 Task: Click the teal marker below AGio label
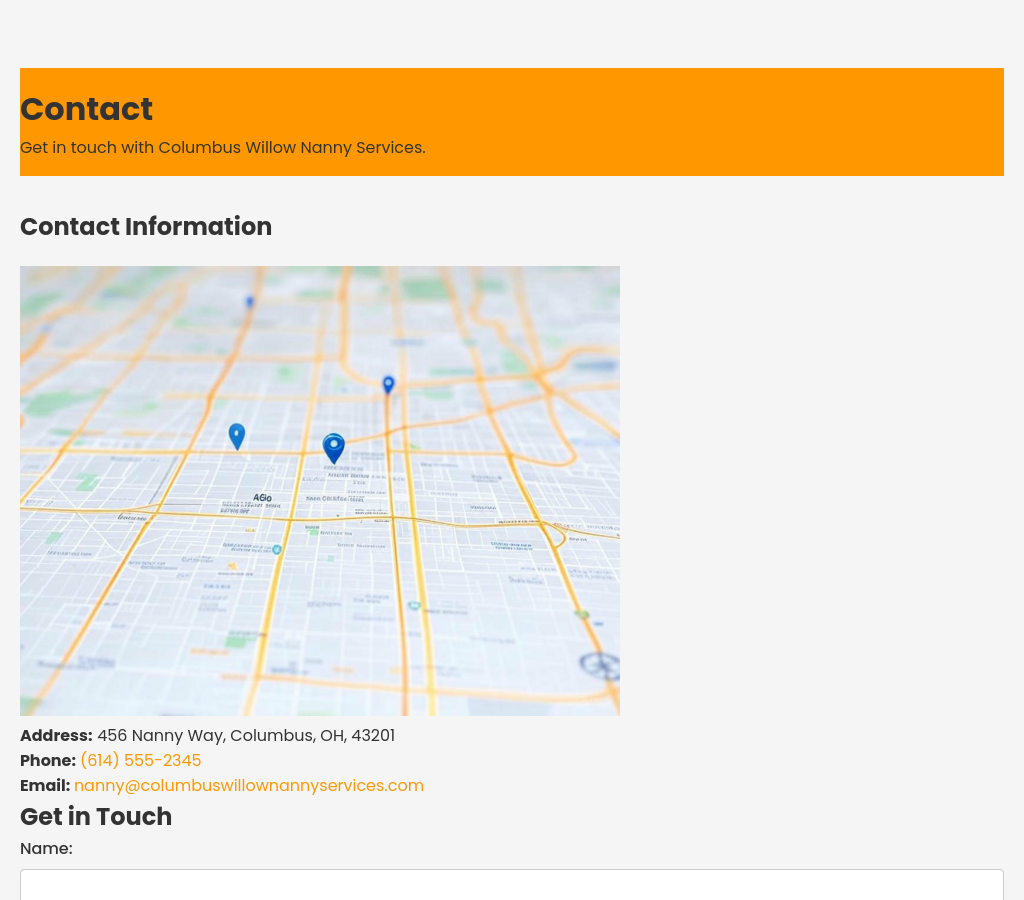(x=277, y=549)
